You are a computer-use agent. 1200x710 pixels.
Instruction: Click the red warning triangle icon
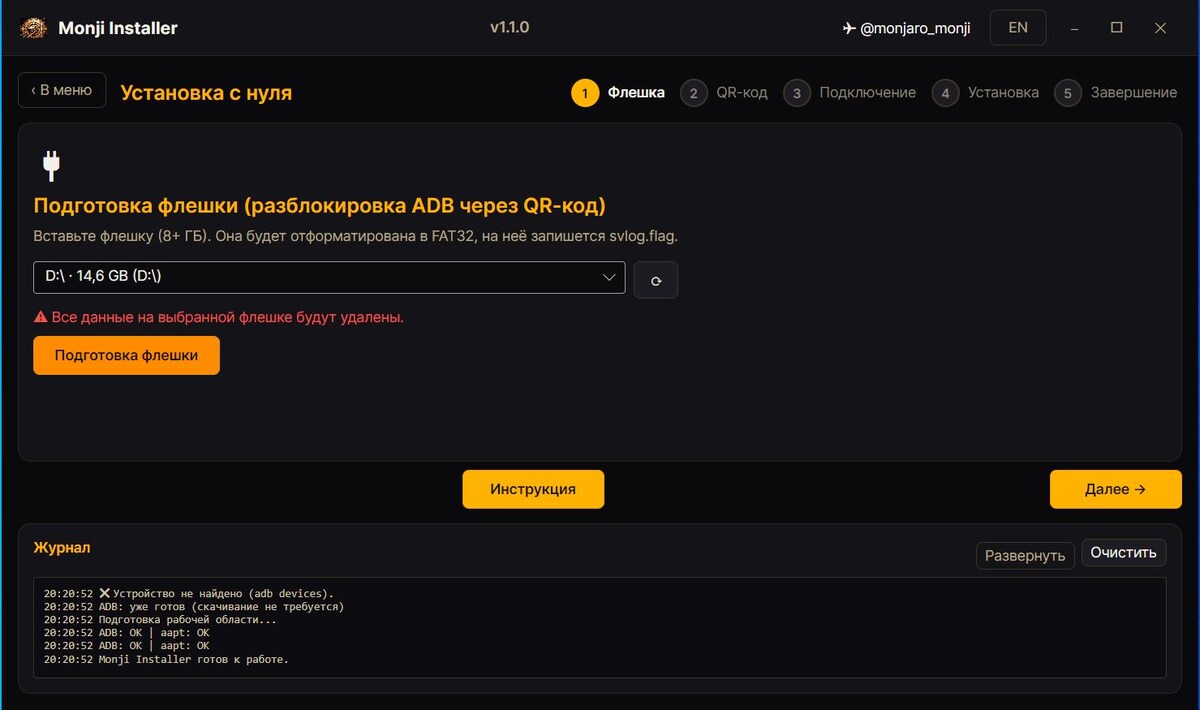click(x=41, y=317)
